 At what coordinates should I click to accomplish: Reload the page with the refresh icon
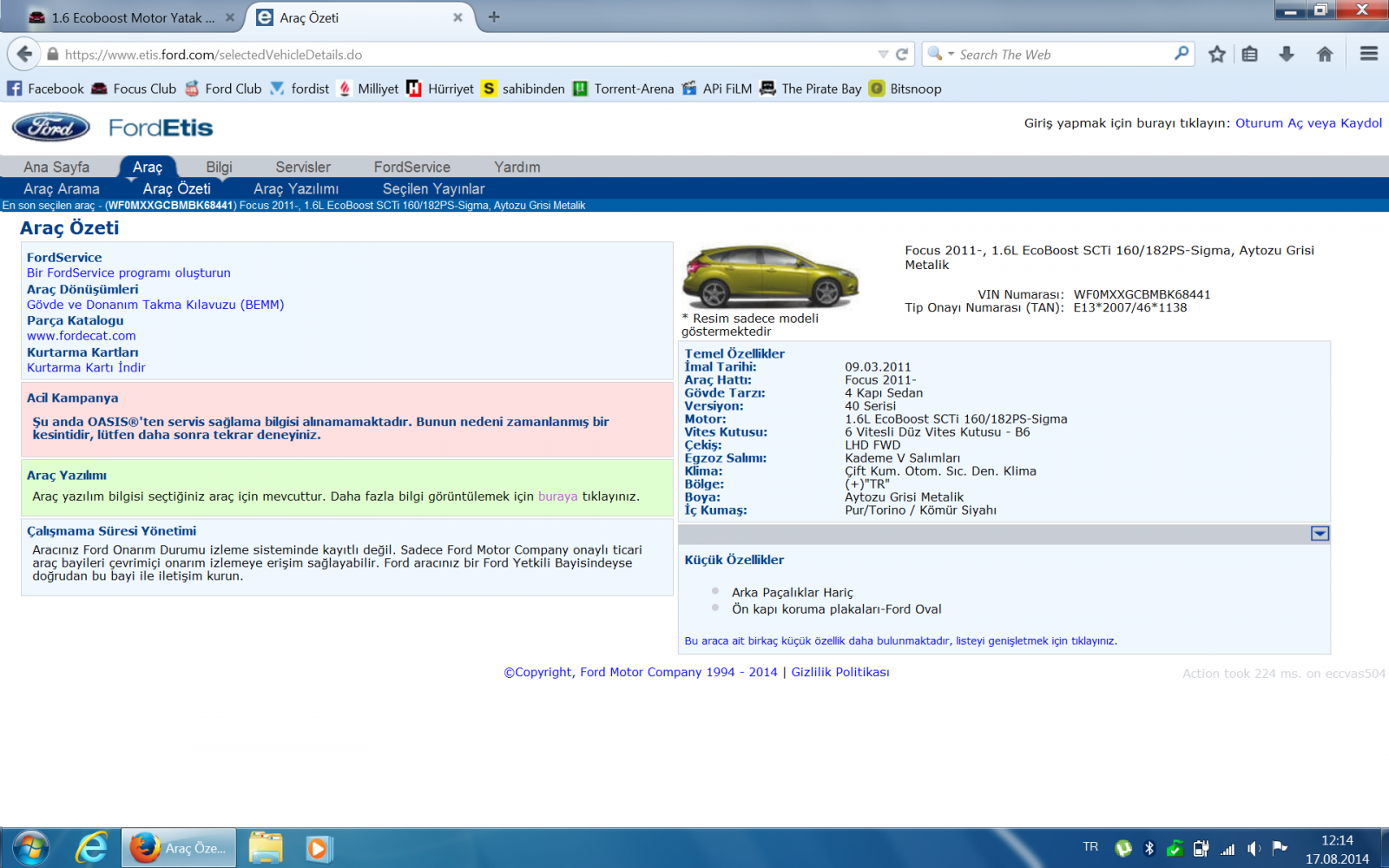pyautogui.click(x=902, y=54)
